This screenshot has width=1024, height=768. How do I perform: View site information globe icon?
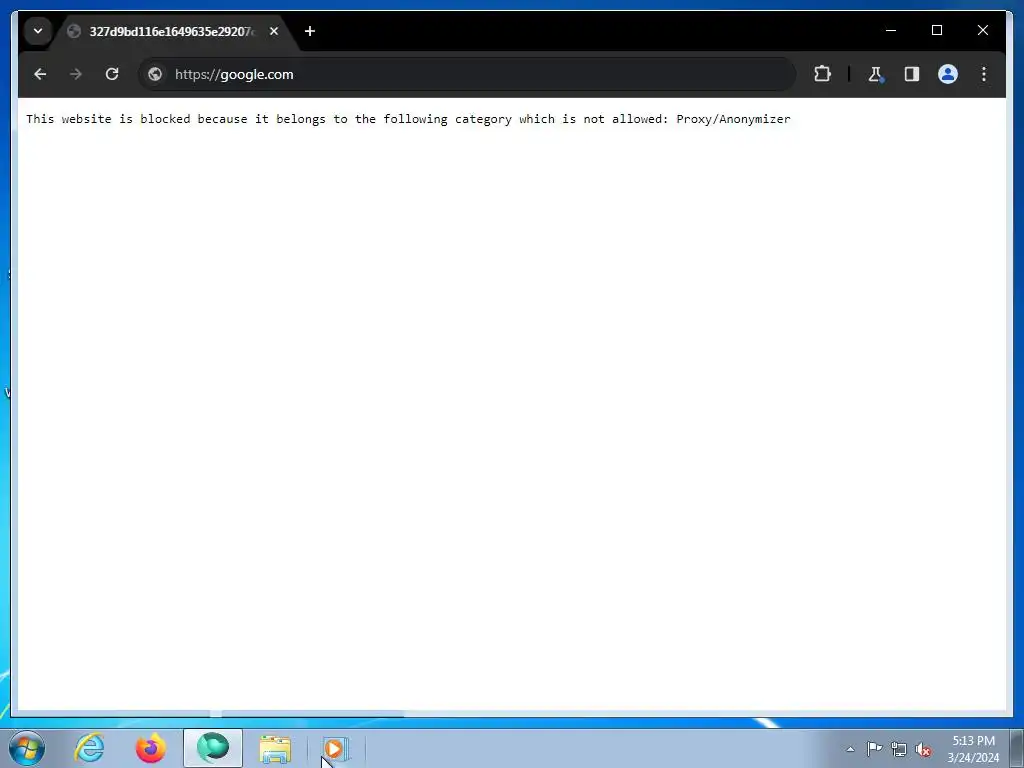click(155, 74)
